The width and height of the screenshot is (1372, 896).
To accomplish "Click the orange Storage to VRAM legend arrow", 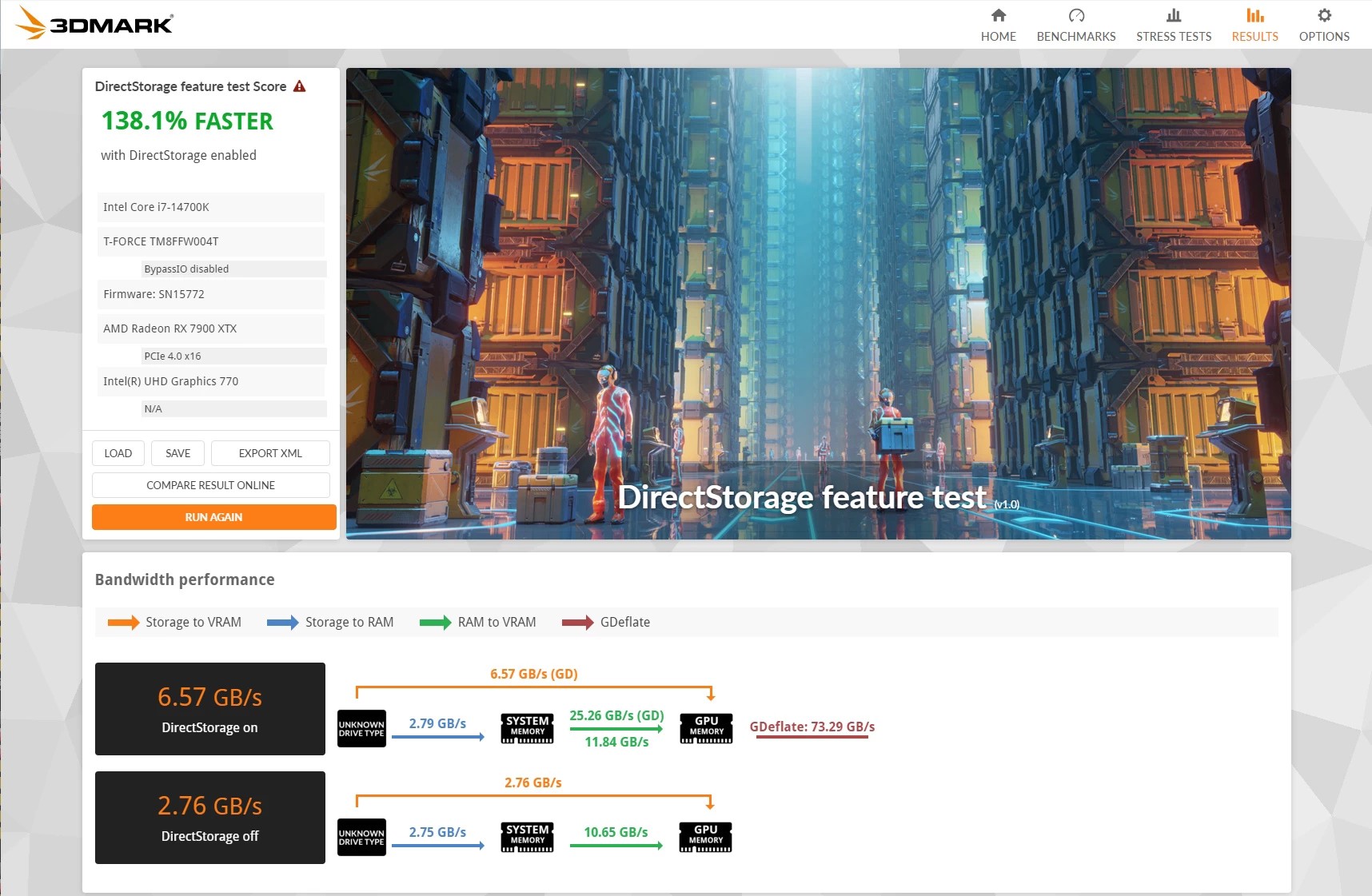I will point(123,623).
